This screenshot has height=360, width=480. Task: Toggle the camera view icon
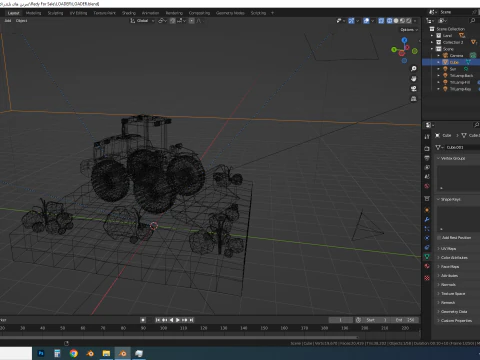[x=414, y=89]
